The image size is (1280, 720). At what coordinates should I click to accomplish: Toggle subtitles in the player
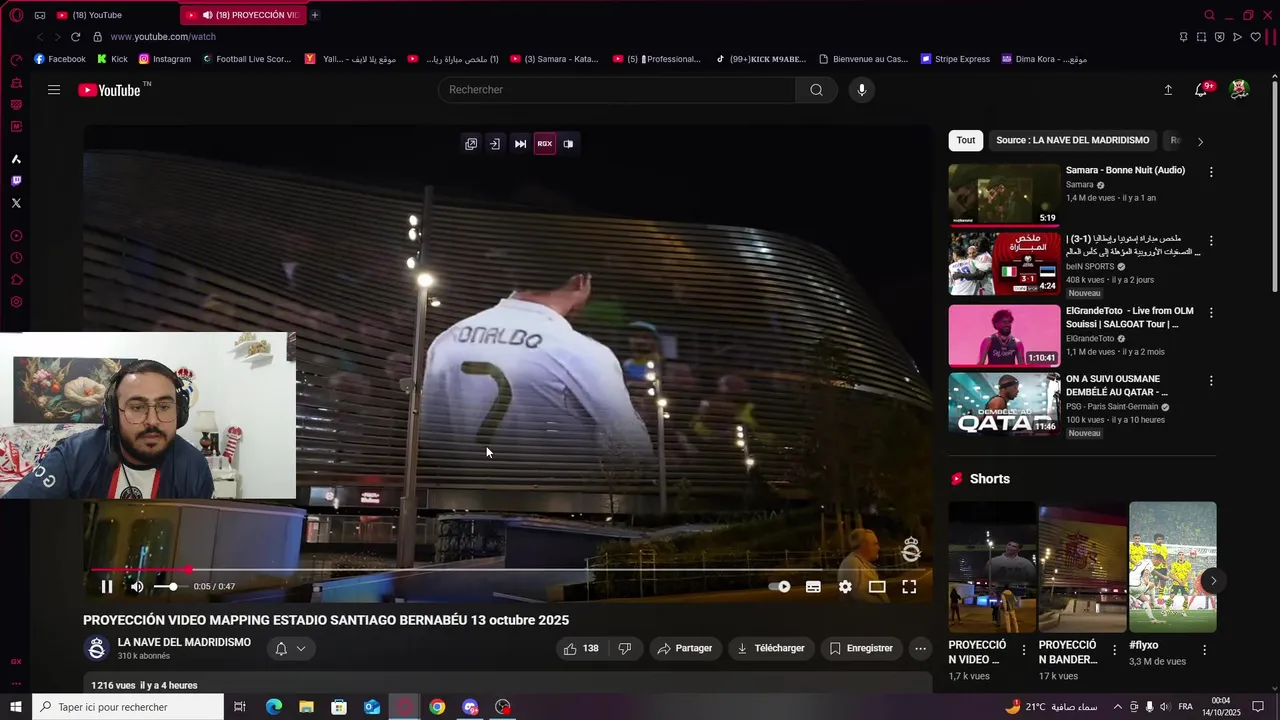pos(813,587)
